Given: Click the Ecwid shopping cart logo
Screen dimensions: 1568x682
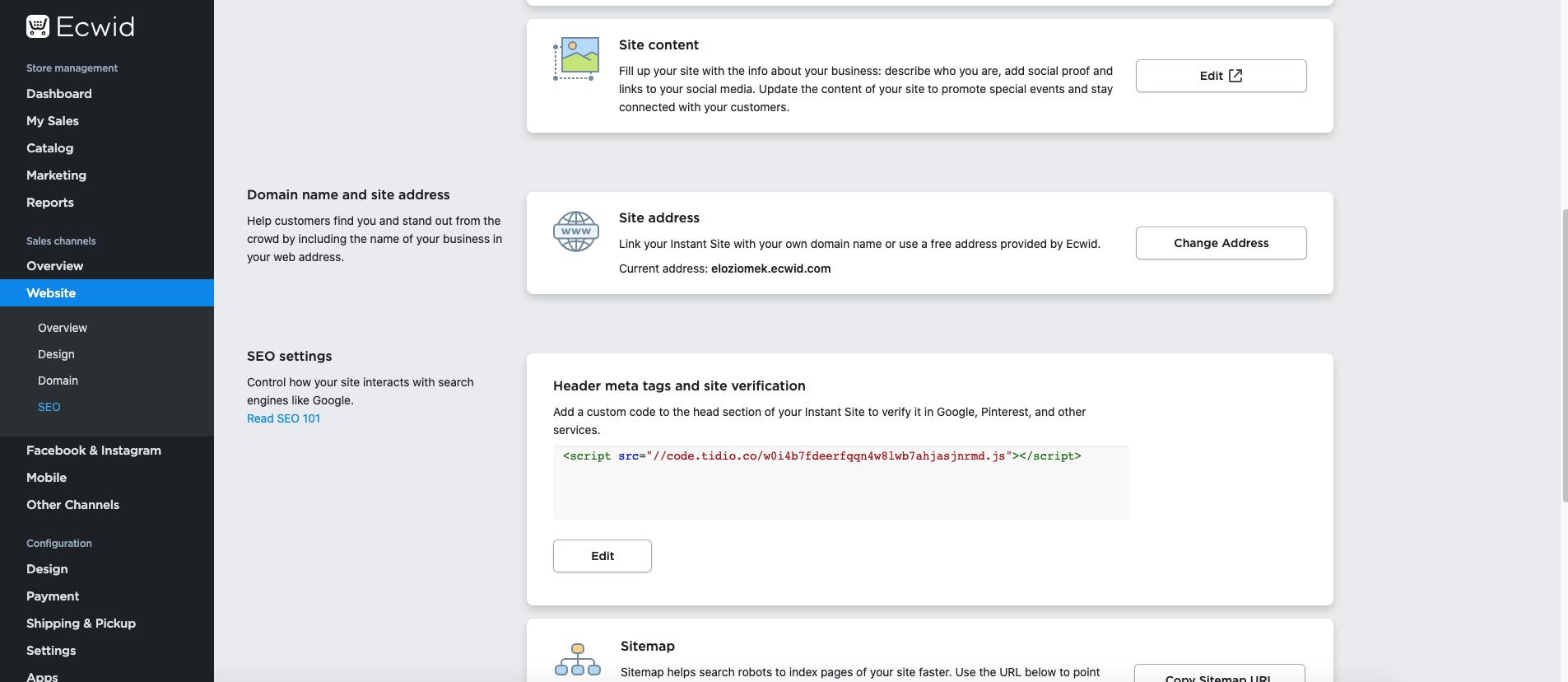Looking at the screenshot, I should point(38,27).
